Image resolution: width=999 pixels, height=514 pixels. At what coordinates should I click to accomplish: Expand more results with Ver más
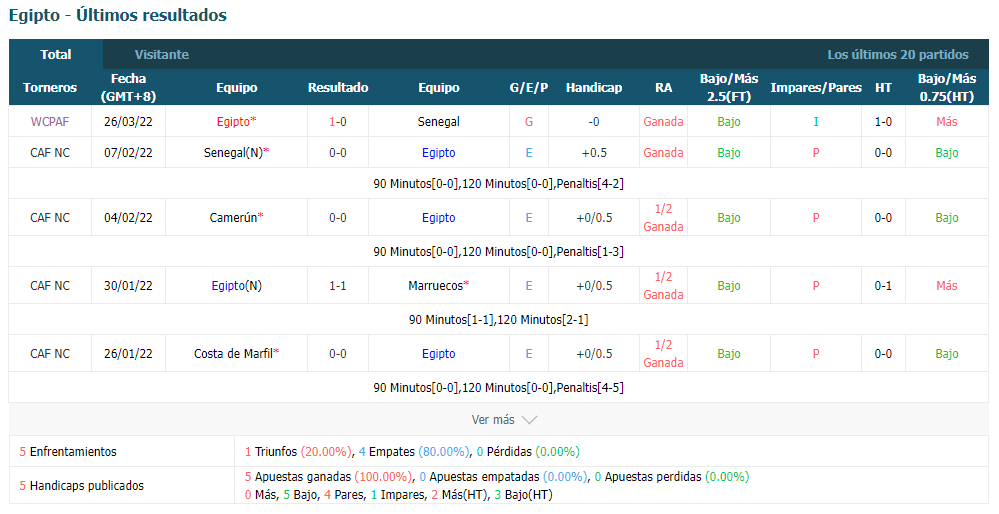point(504,420)
